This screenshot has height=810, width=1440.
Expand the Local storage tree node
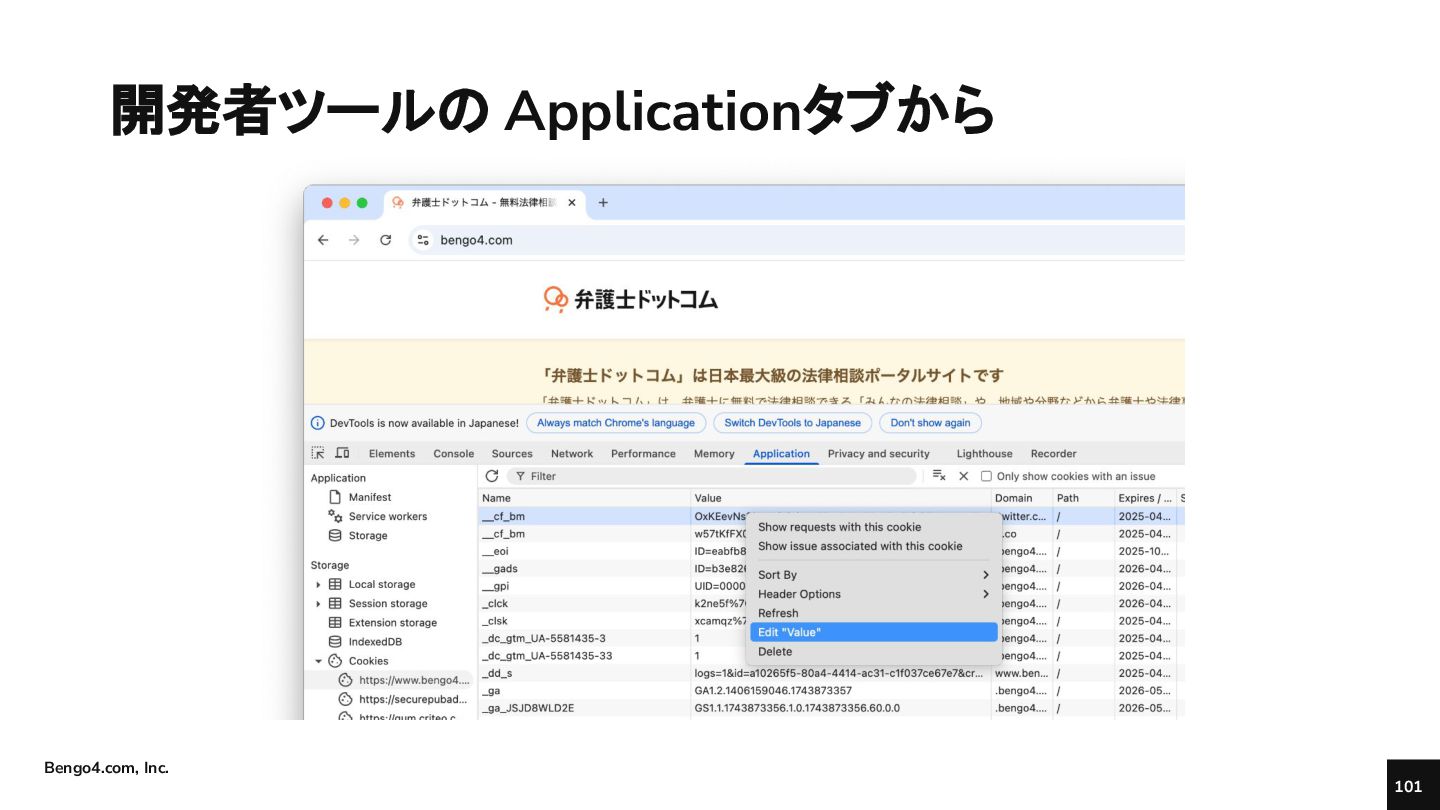pyautogui.click(x=318, y=585)
